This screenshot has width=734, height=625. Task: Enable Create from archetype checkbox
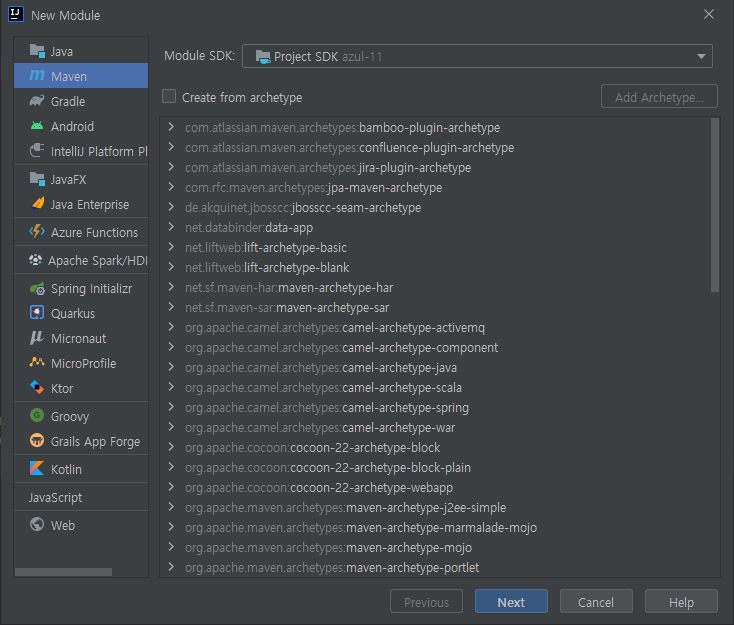click(x=169, y=96)
